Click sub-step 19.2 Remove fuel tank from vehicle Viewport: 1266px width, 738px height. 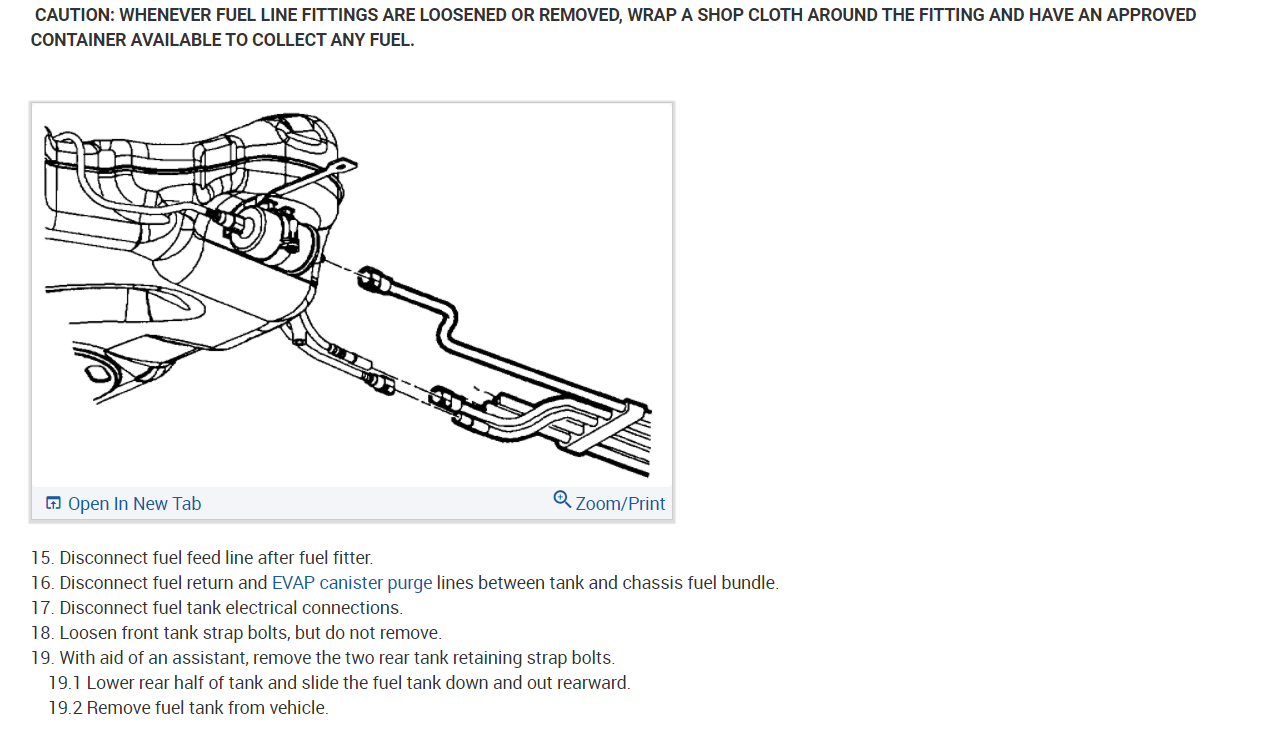189,708
